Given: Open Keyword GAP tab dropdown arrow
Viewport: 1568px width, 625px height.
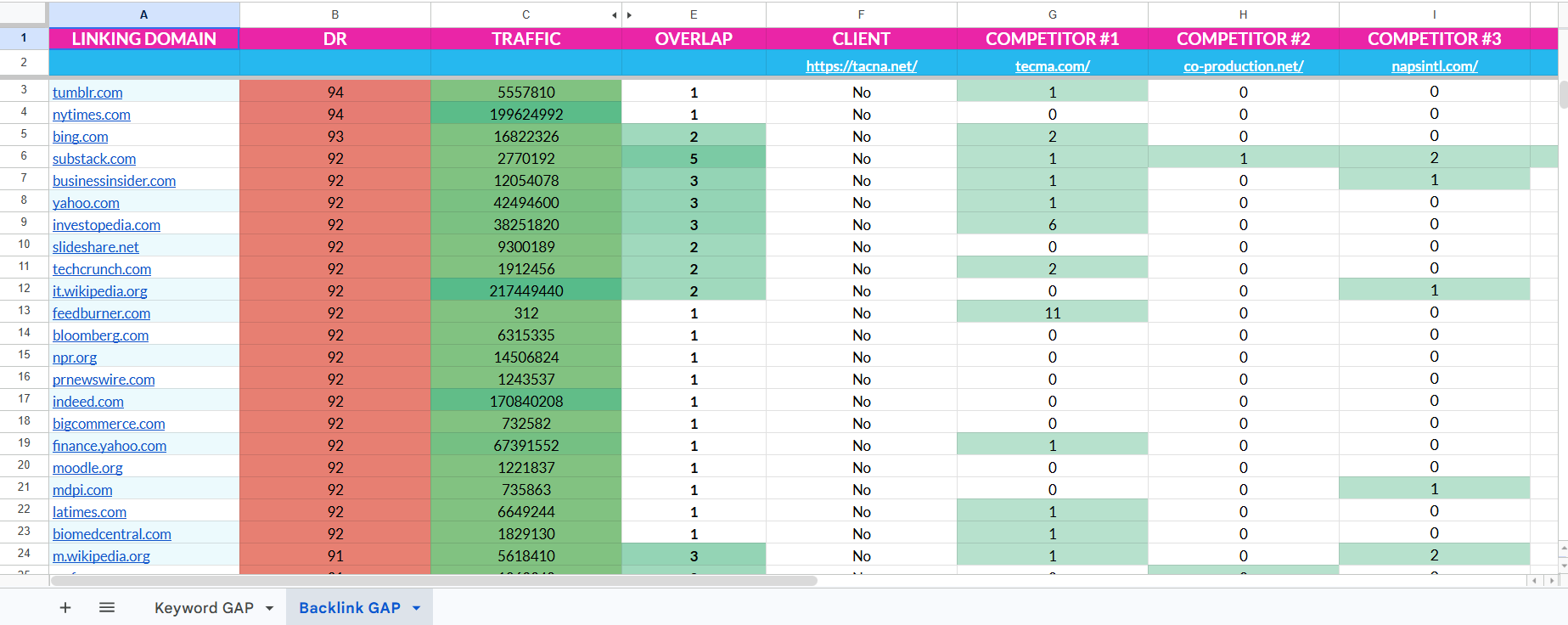Looking at the screenshot, I should point(270,608).
